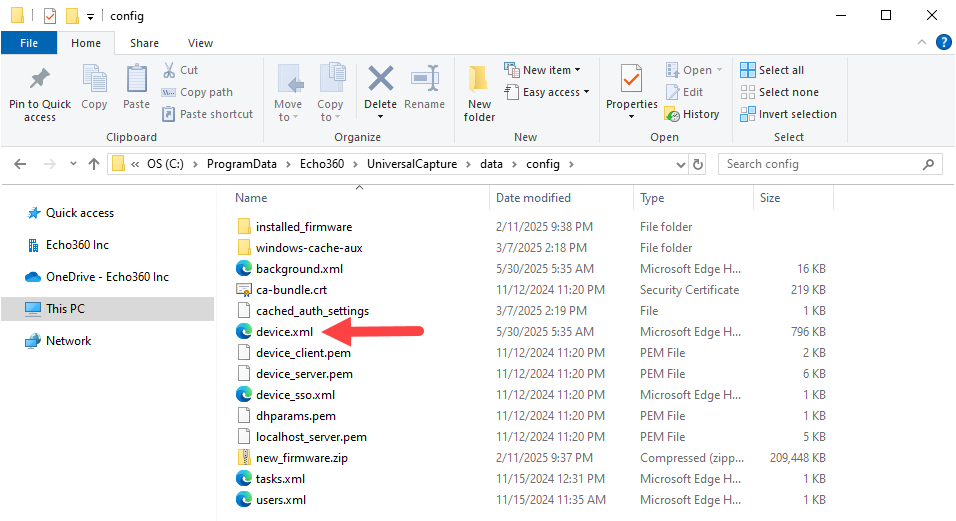The width and height of the screenshot is (956, 521).
Task: Click Select none
Action: (780, 92)
